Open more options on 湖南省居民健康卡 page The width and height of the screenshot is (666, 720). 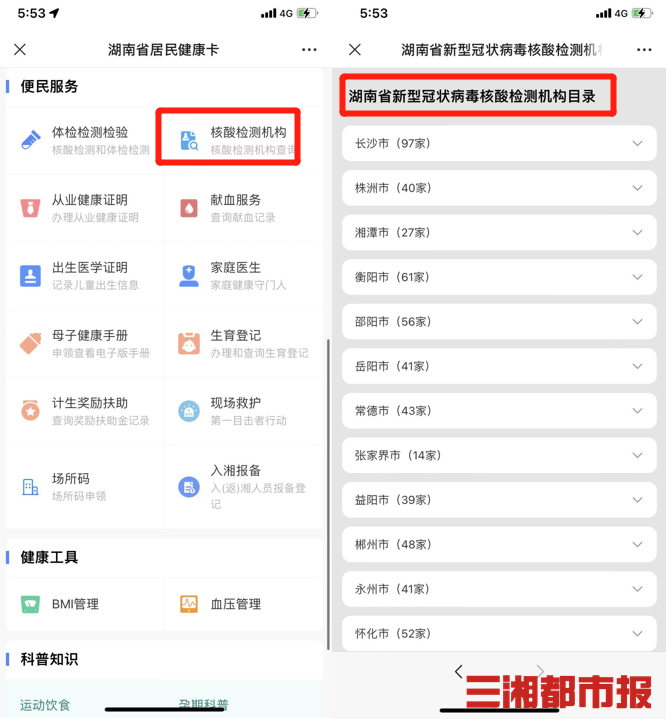pos(309,50)
